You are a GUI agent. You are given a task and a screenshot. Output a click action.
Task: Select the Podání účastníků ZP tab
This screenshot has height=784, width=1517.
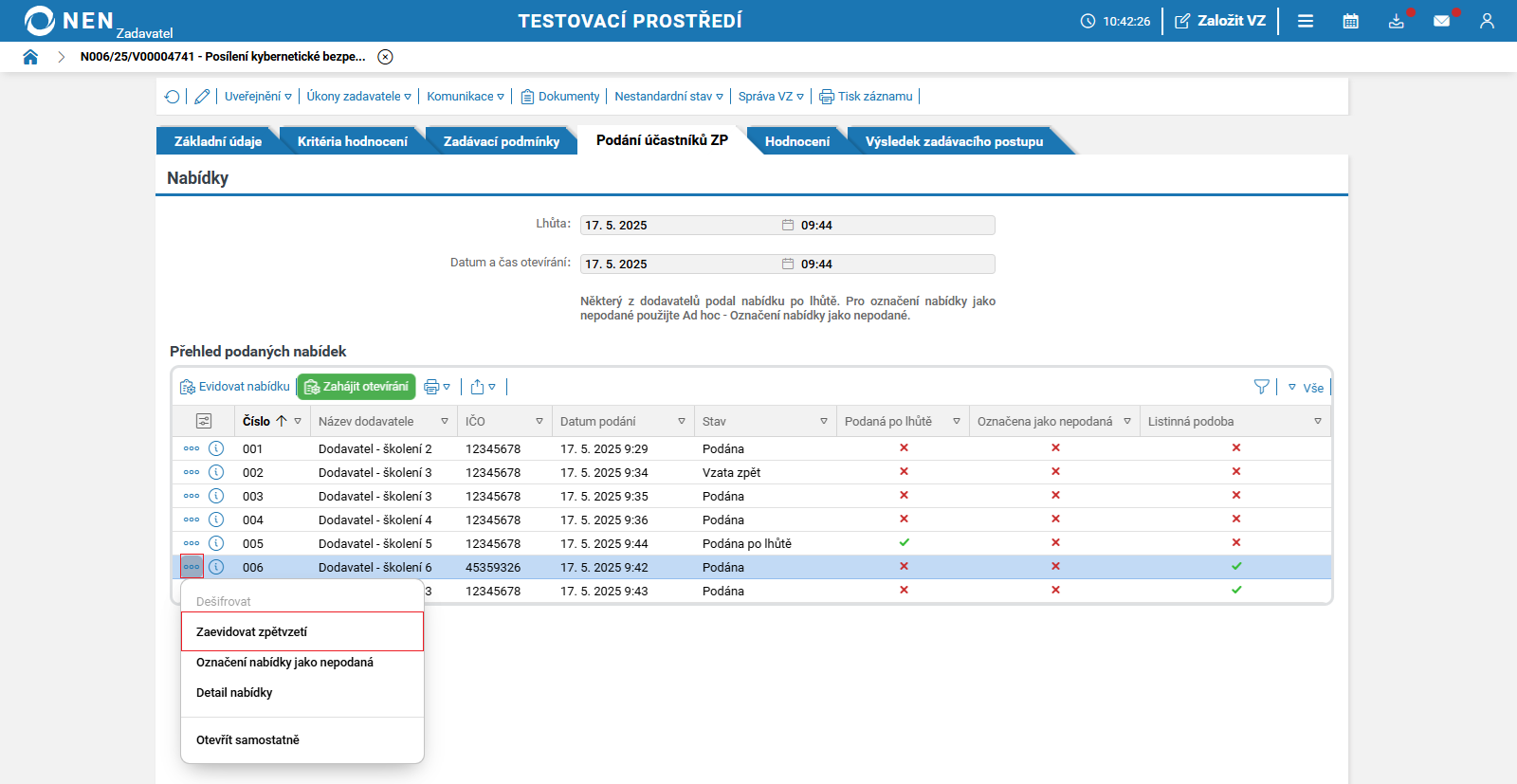tap(662, 140)
